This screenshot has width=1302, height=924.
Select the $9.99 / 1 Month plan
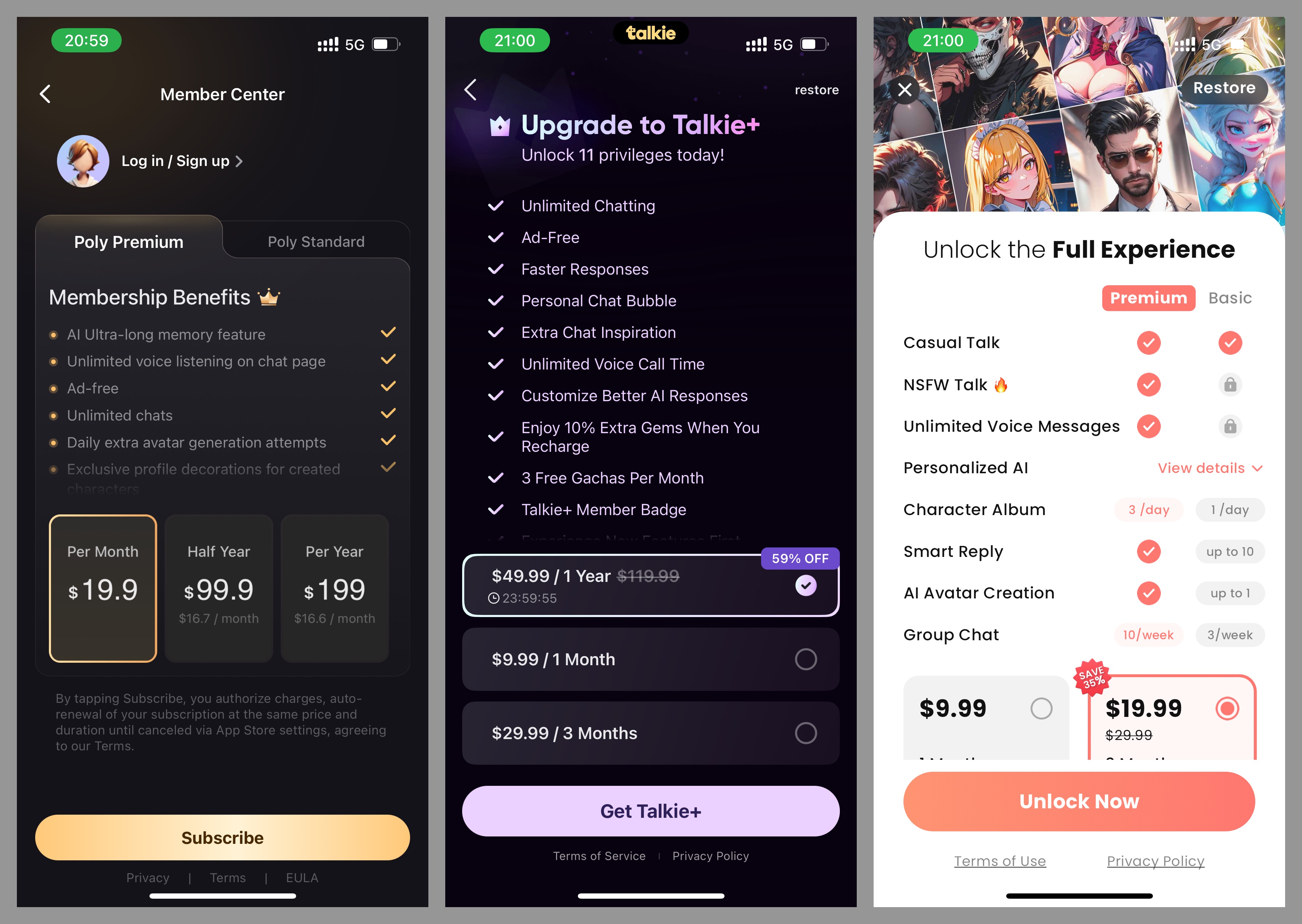point(650,660)
